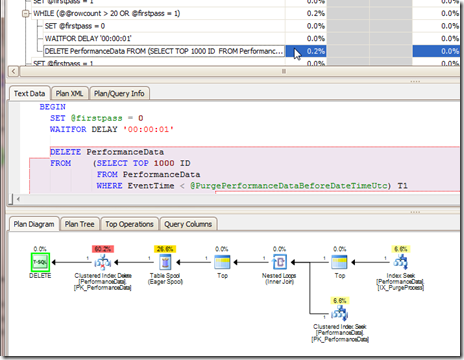The image size is (464, 360).
Task: Click the statement grid horizontal scrollbar thumb
Action: pos(284,71)
